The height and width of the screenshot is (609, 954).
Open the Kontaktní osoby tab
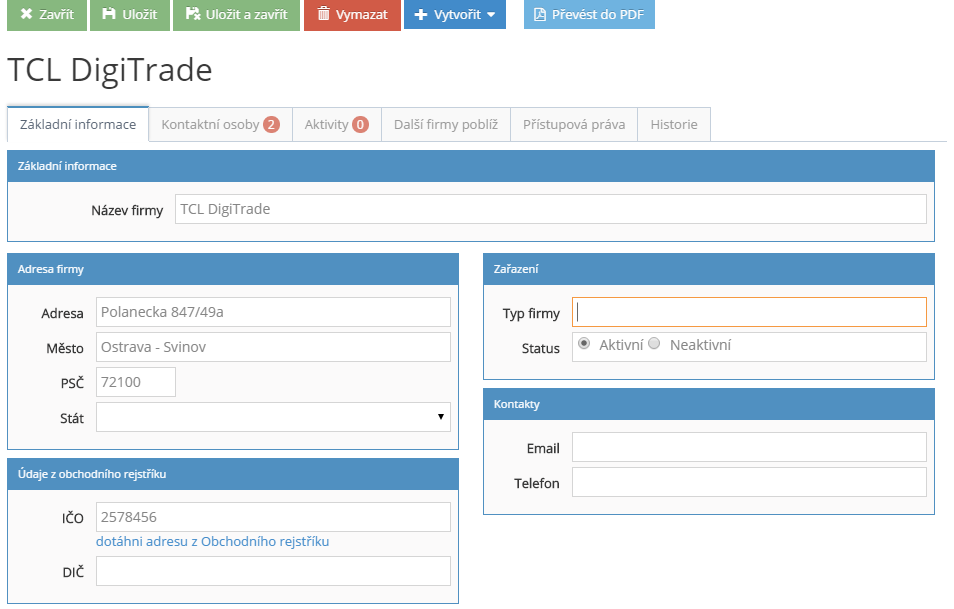click(220, 125)
